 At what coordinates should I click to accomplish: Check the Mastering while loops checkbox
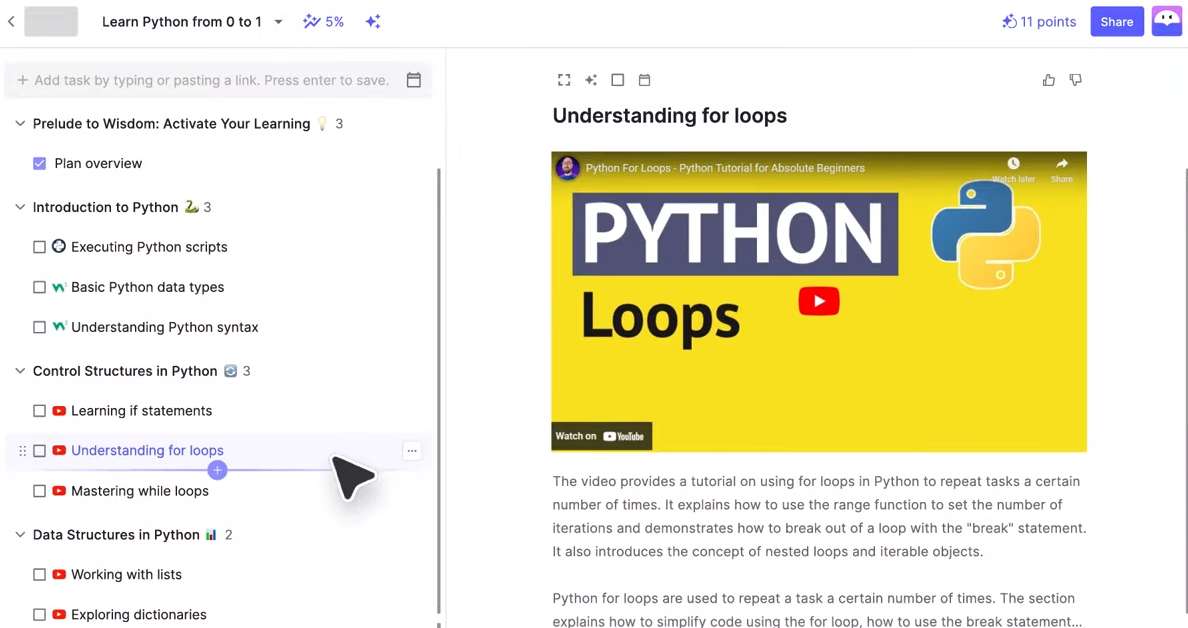click(x=39, y=491)
